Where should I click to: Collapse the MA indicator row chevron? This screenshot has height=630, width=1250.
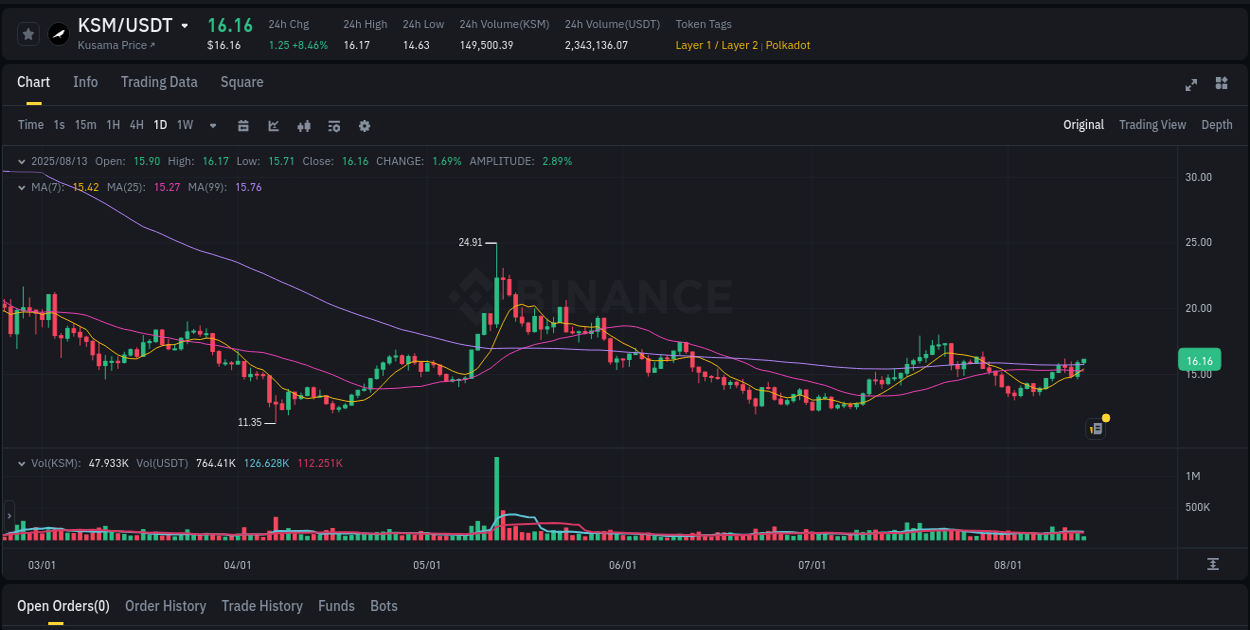click(x=21, y=187)
